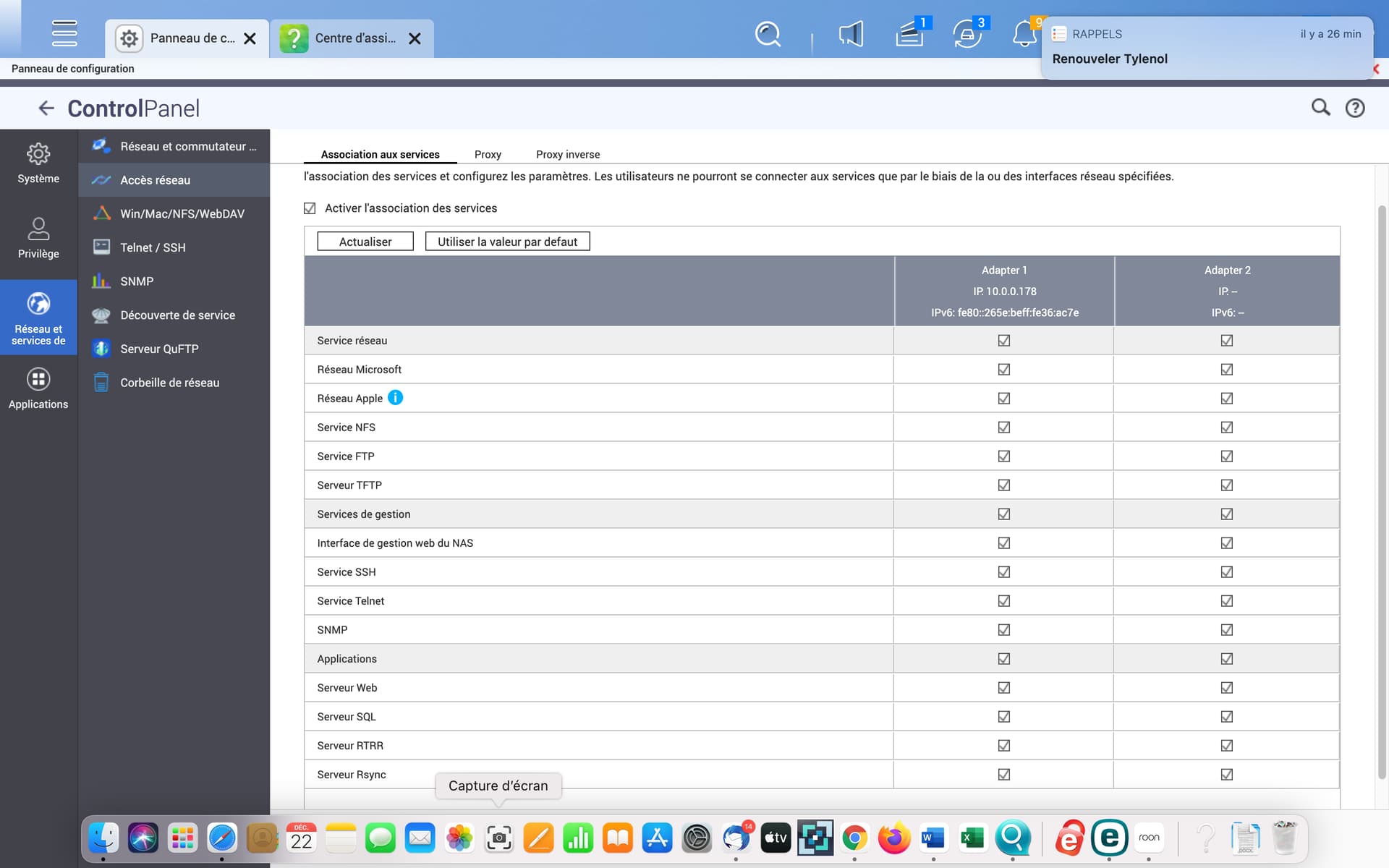Click the ControlPanel search magnifier
Viewport: 1389px width, 868px height.
pyautogui.click(x=1321, y=108)
